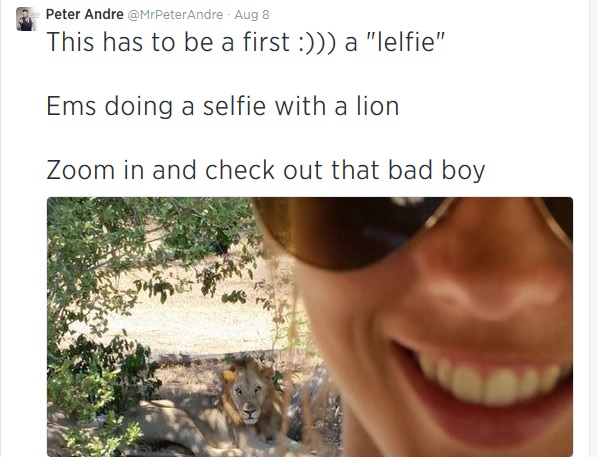This screenshot has width=598, height=457.
Task: Click the line "Ems doing a selfie with a lion"
Action: click(x=223, y=106)
